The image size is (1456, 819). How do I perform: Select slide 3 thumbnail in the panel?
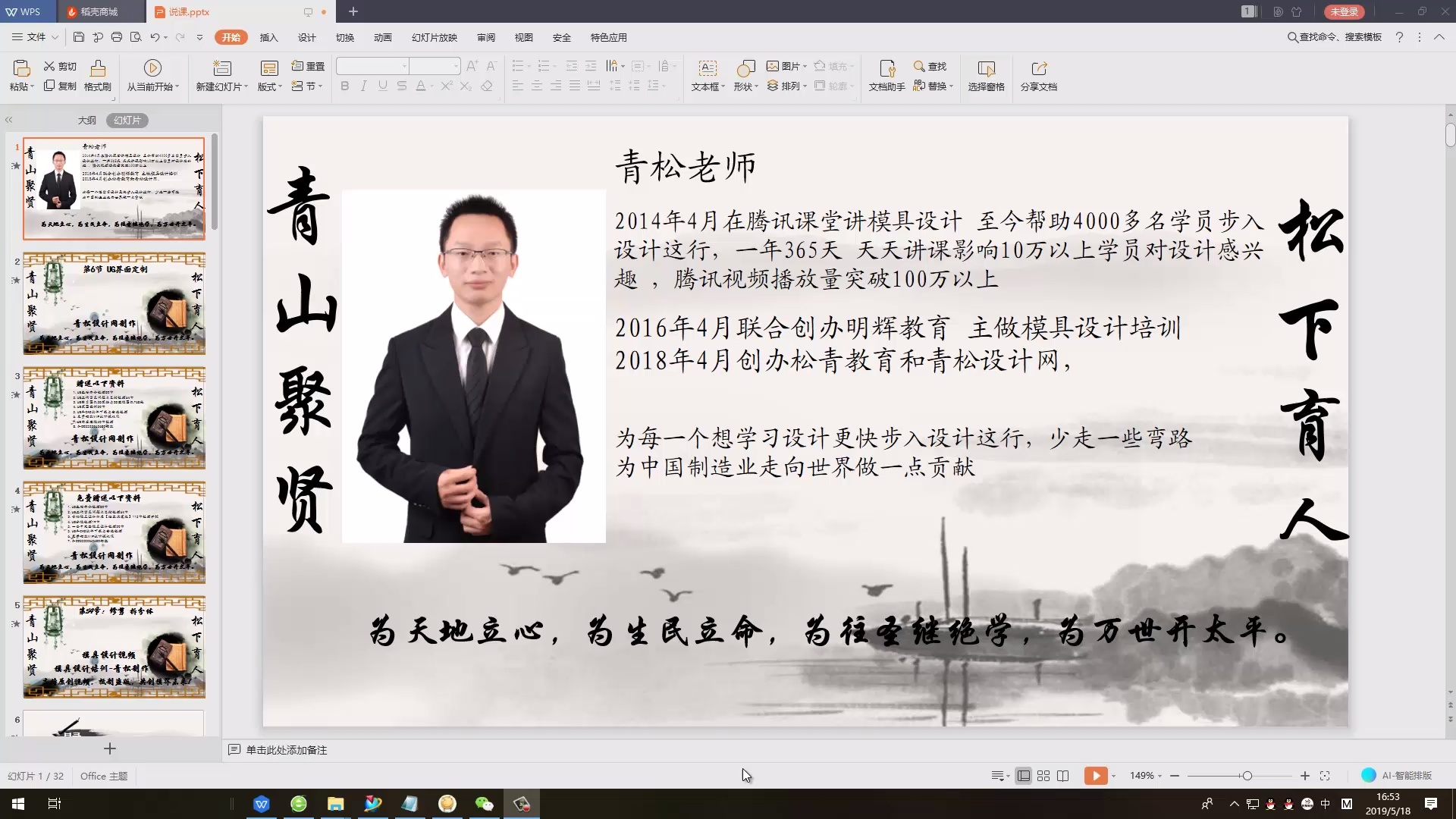coord(114,417)
